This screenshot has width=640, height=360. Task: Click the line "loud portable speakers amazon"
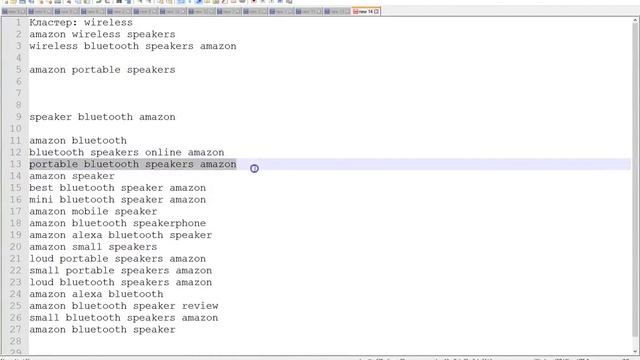coord(118,259)
